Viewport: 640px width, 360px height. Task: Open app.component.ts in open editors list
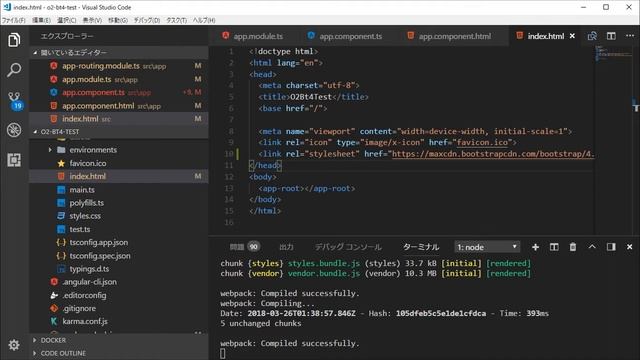(x=118, y=92)
